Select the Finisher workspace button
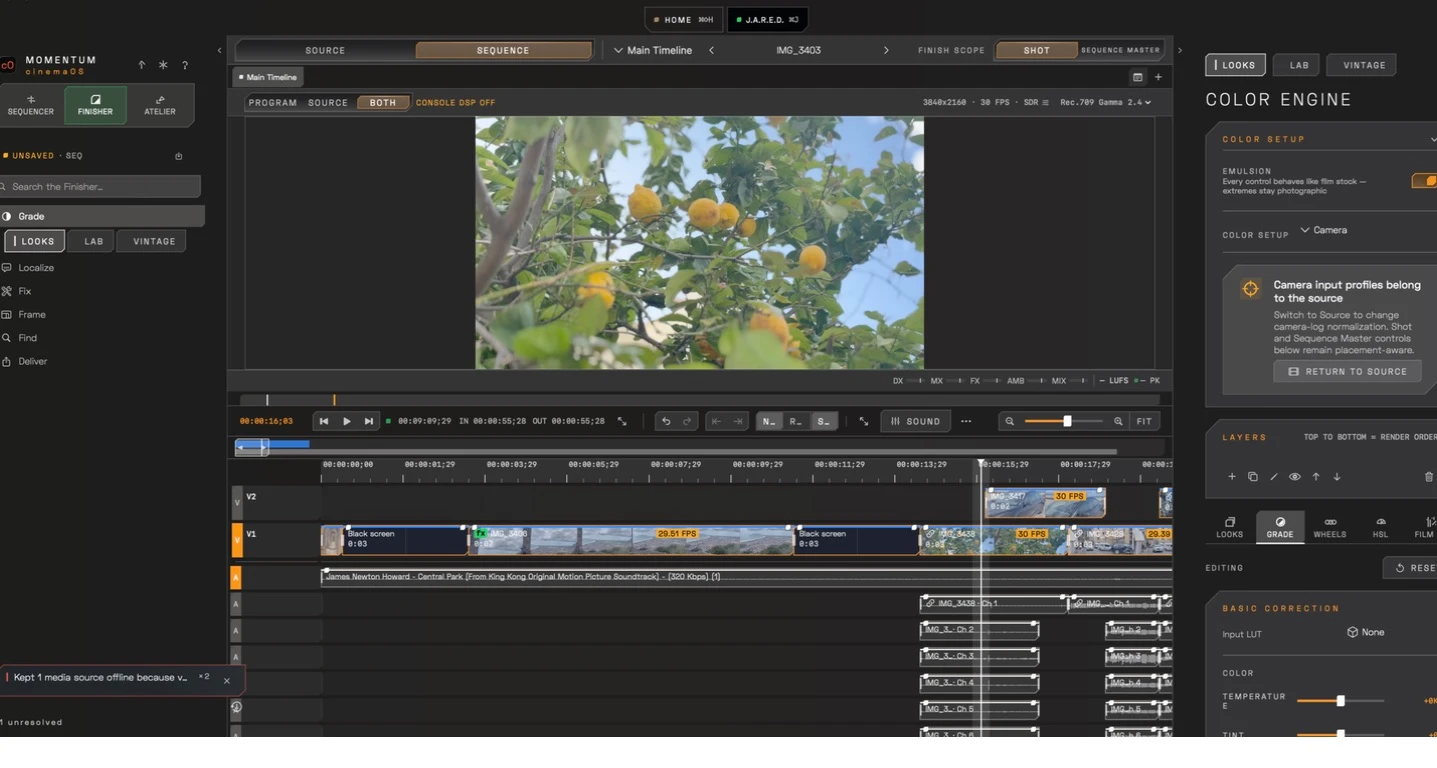The image size is (1437, 768). click(x=96, y=105)
